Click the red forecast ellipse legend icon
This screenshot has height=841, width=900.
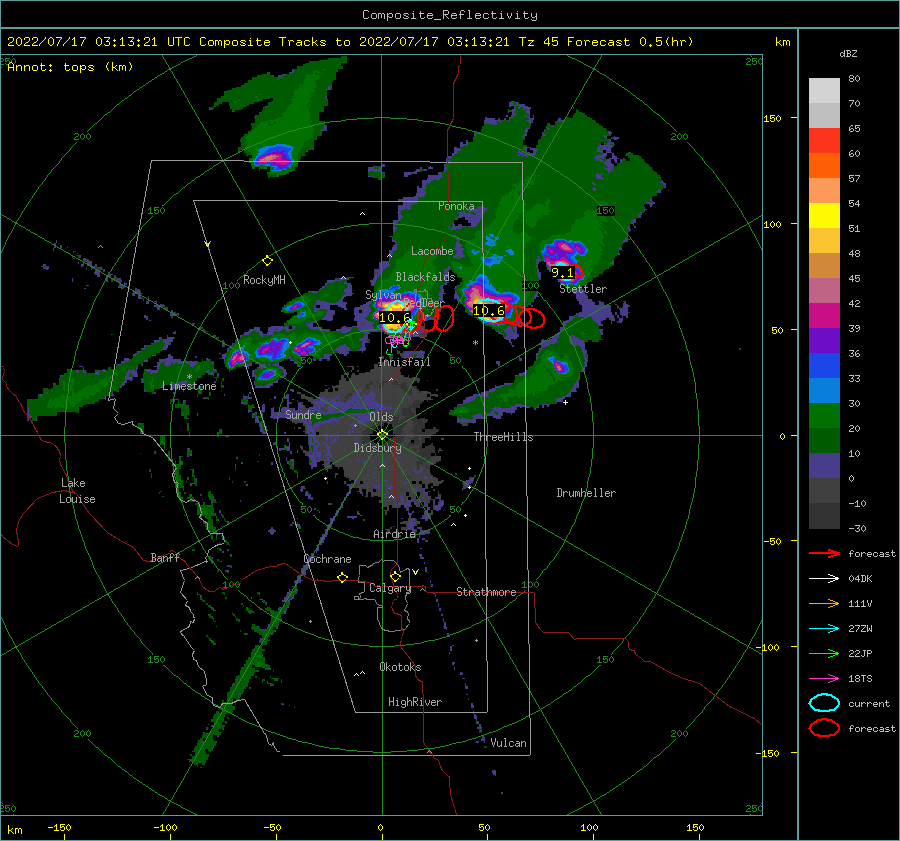824,728
